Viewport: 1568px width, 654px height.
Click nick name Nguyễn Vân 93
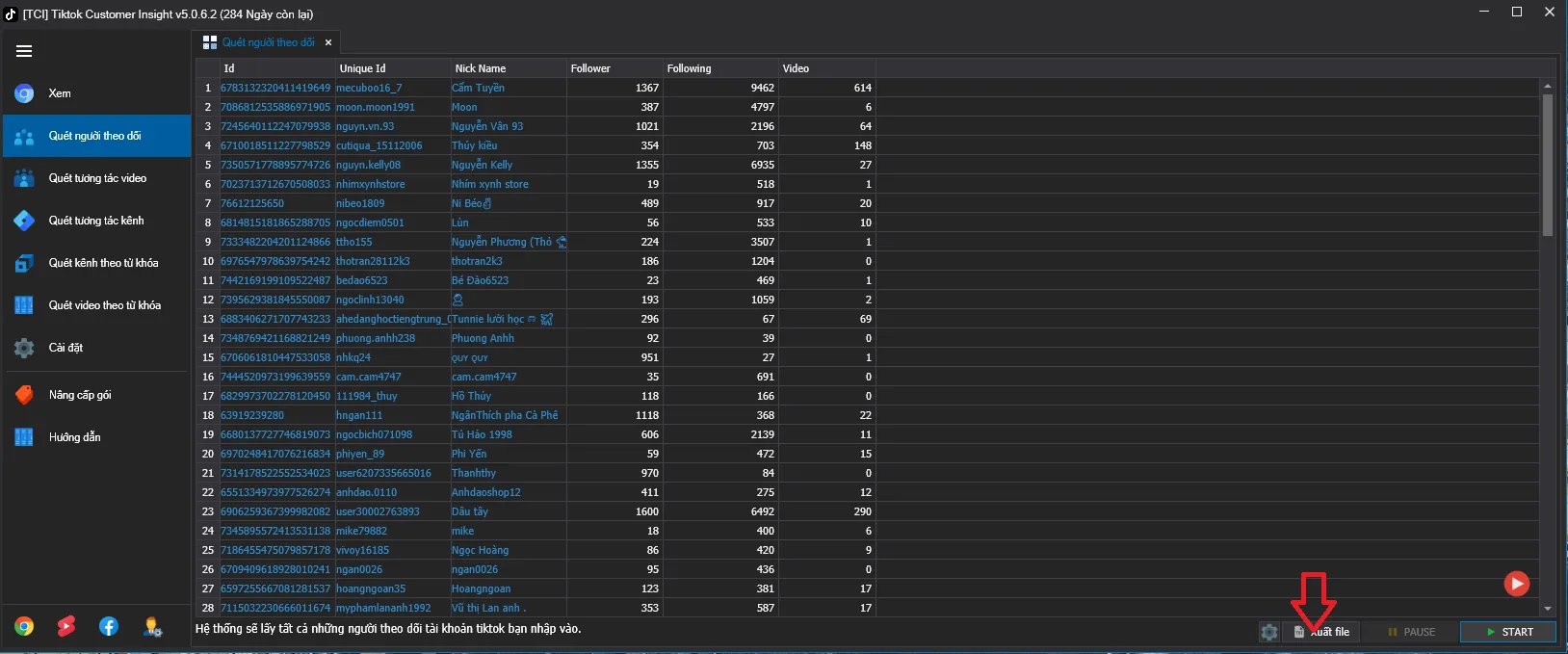pyautogui.click(x=487, y=126)
